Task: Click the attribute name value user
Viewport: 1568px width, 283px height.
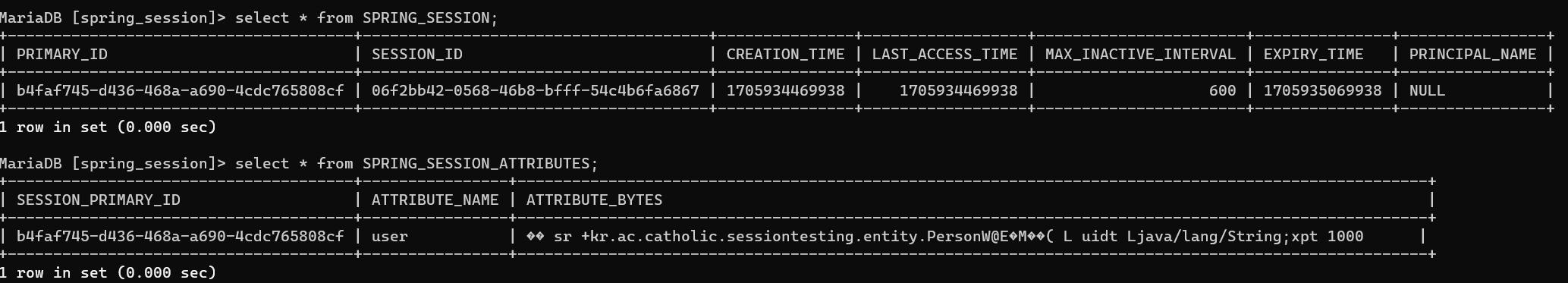Action: point(389,236)
